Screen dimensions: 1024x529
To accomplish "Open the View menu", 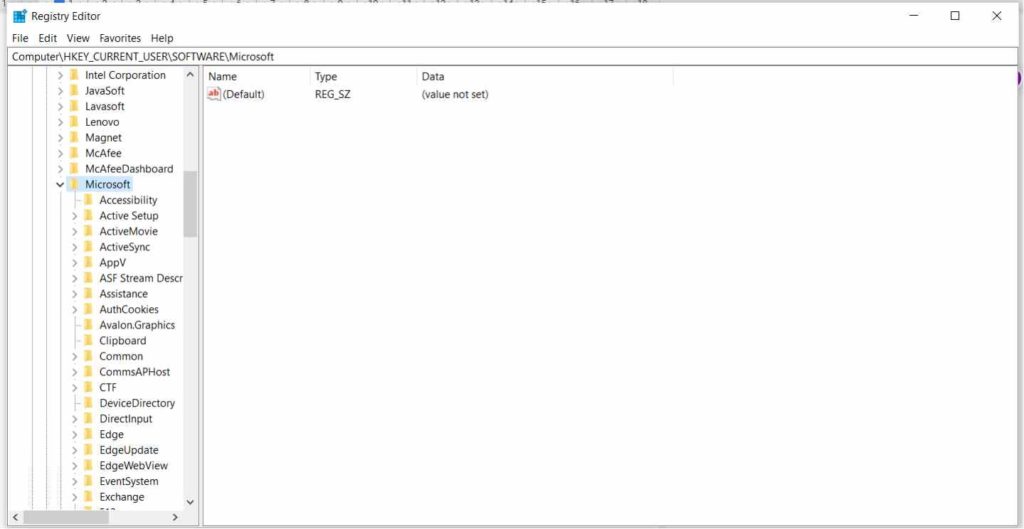I will click(x=78, y=38).
